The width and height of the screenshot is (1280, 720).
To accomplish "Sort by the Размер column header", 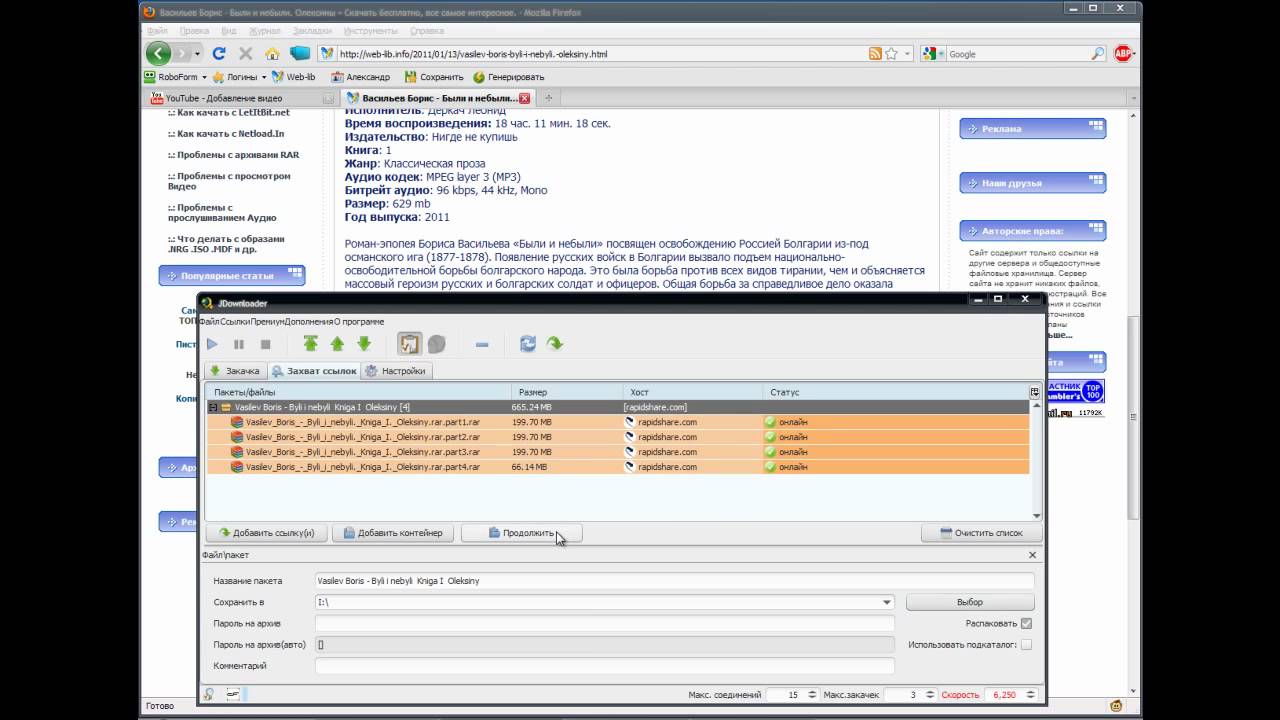I will click(566, 392).
